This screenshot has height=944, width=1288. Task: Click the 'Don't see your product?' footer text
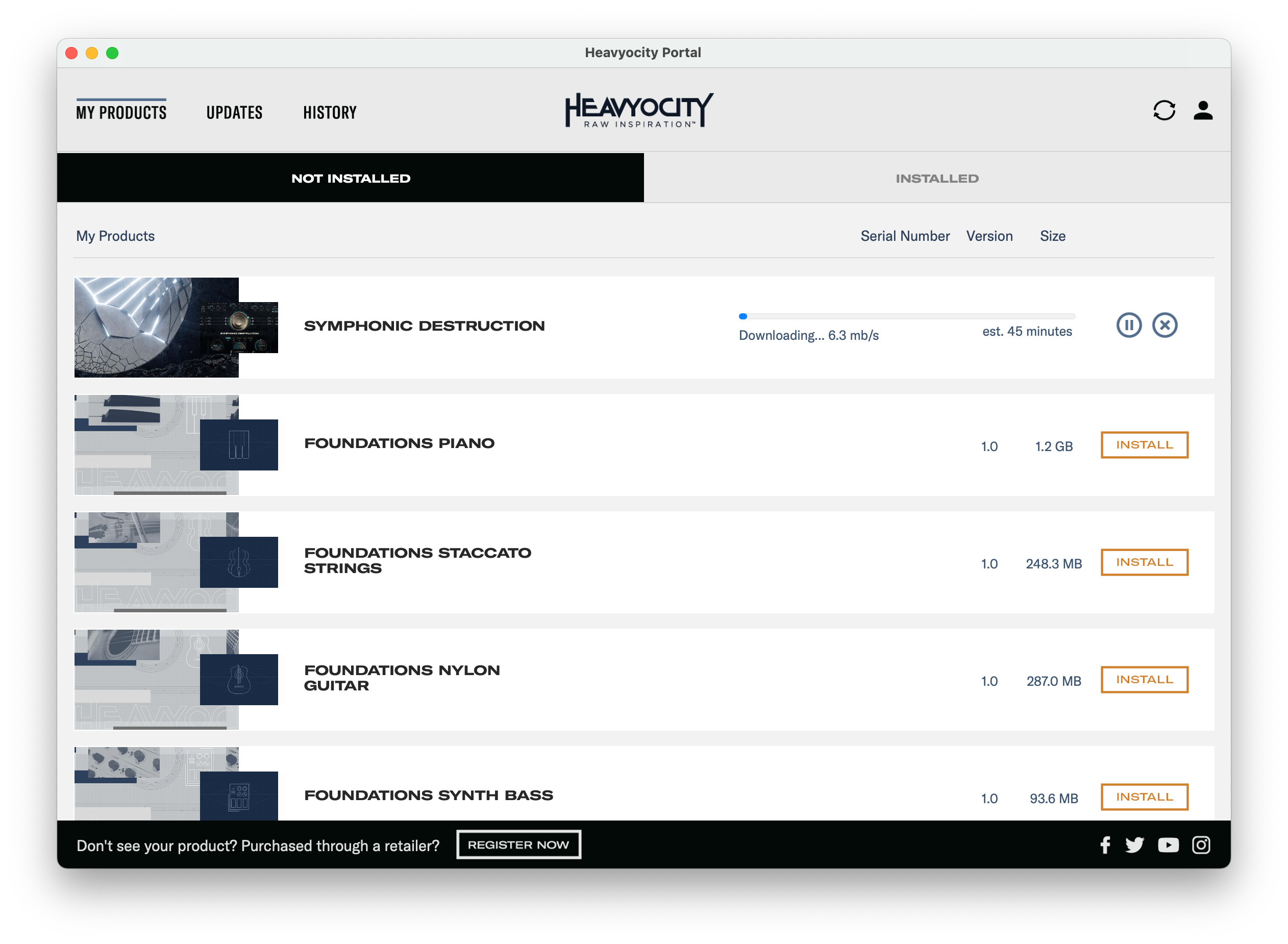tap(258, 846)
